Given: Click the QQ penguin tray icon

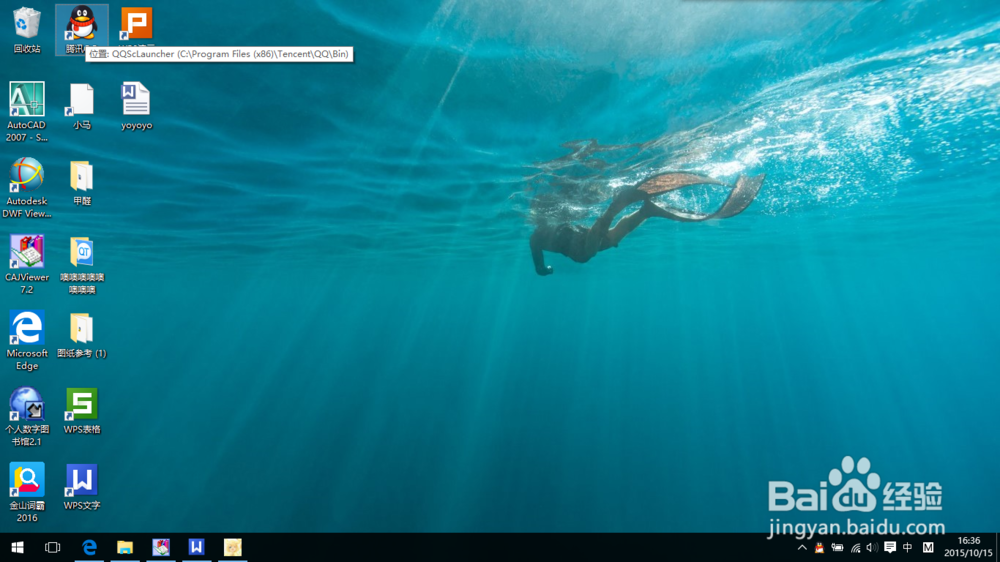Looking at the screenshot, I should [x=820, y=547].
